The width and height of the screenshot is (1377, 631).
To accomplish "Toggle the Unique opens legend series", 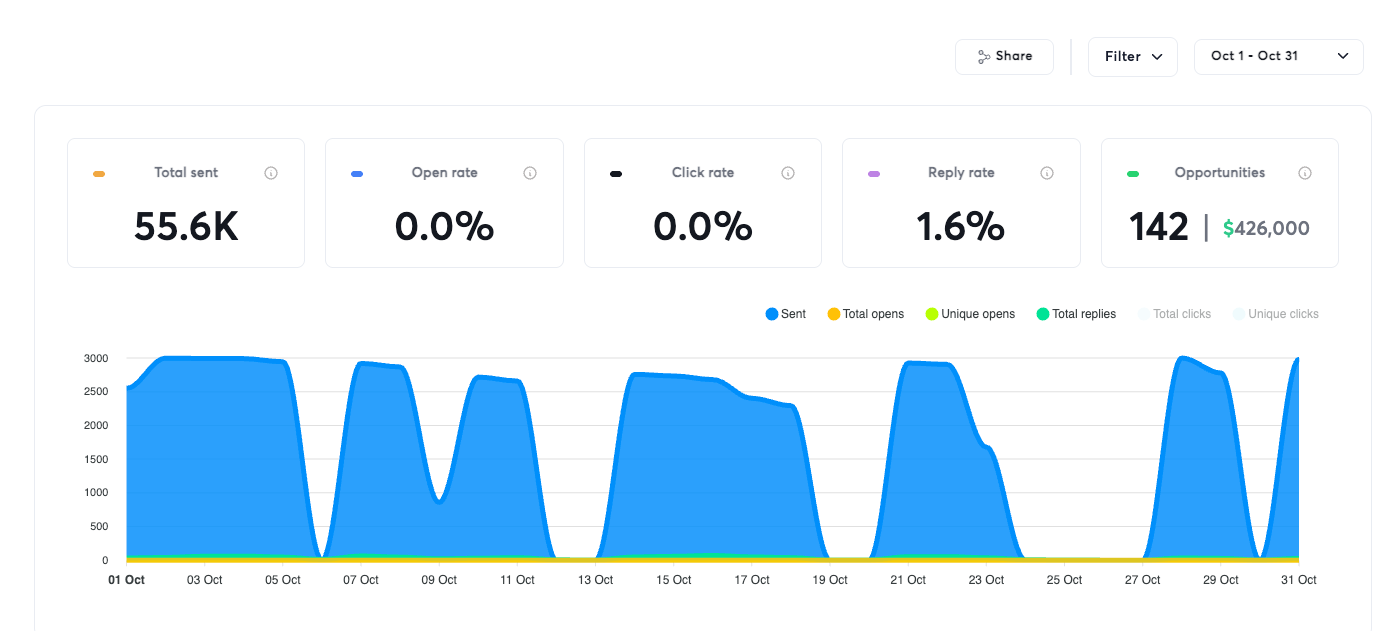I will [x=970, y=314].
